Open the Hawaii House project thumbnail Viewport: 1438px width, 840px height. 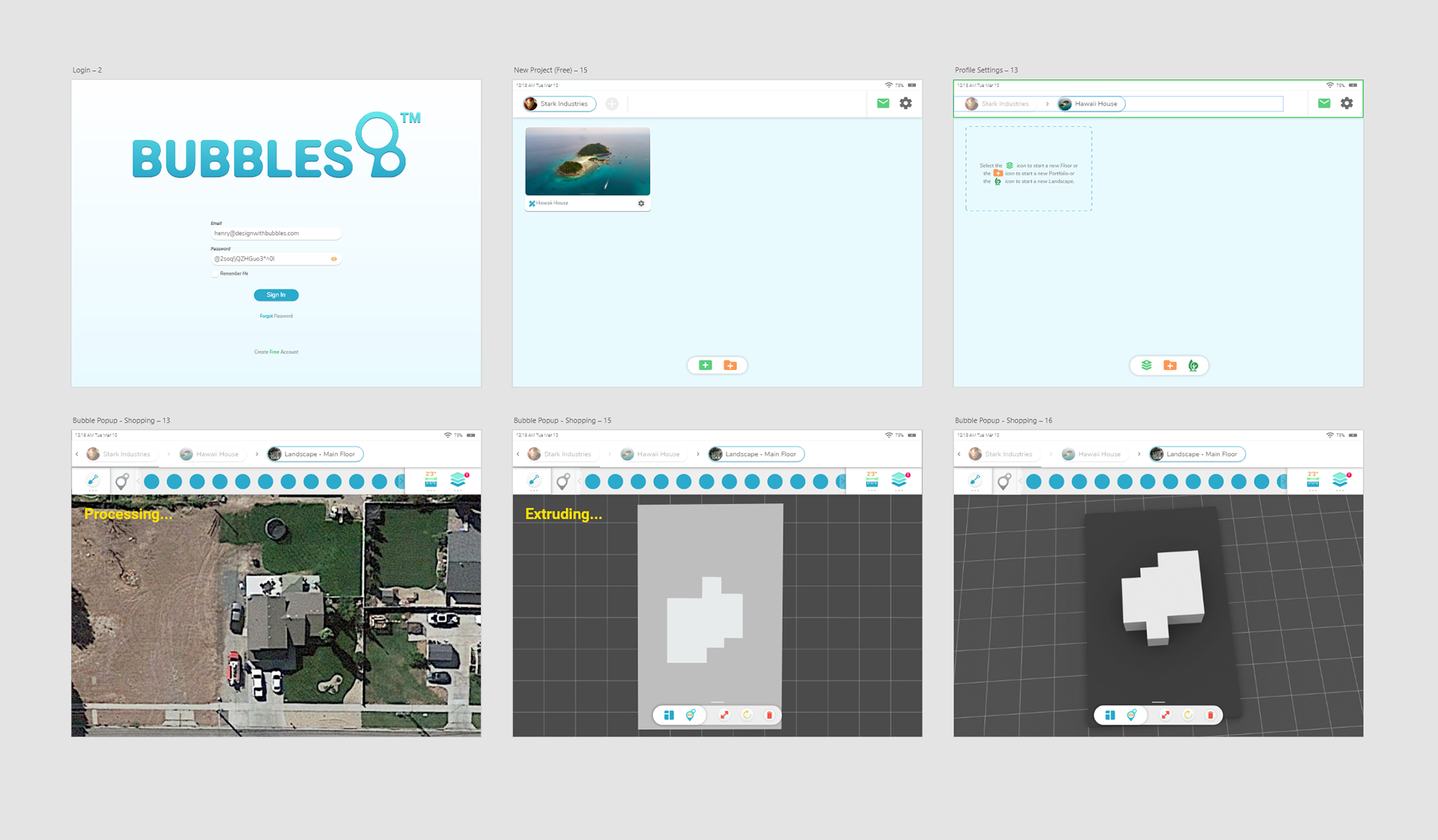[x=587, y=161]
